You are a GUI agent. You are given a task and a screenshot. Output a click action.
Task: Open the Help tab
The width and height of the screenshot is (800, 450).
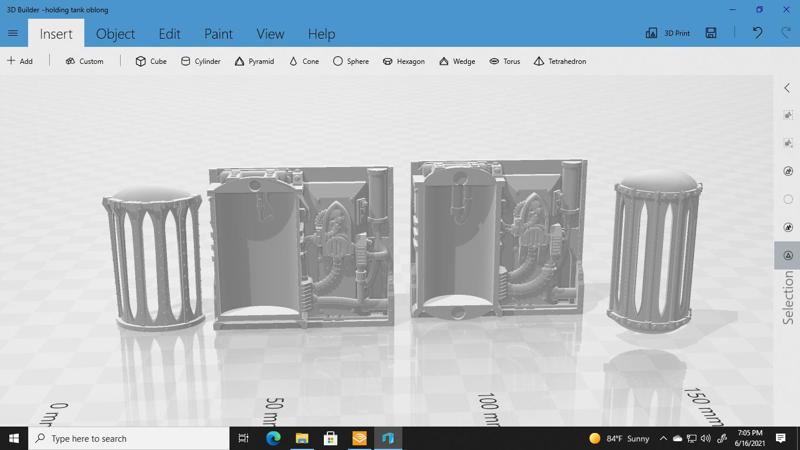tap(321, 34)
